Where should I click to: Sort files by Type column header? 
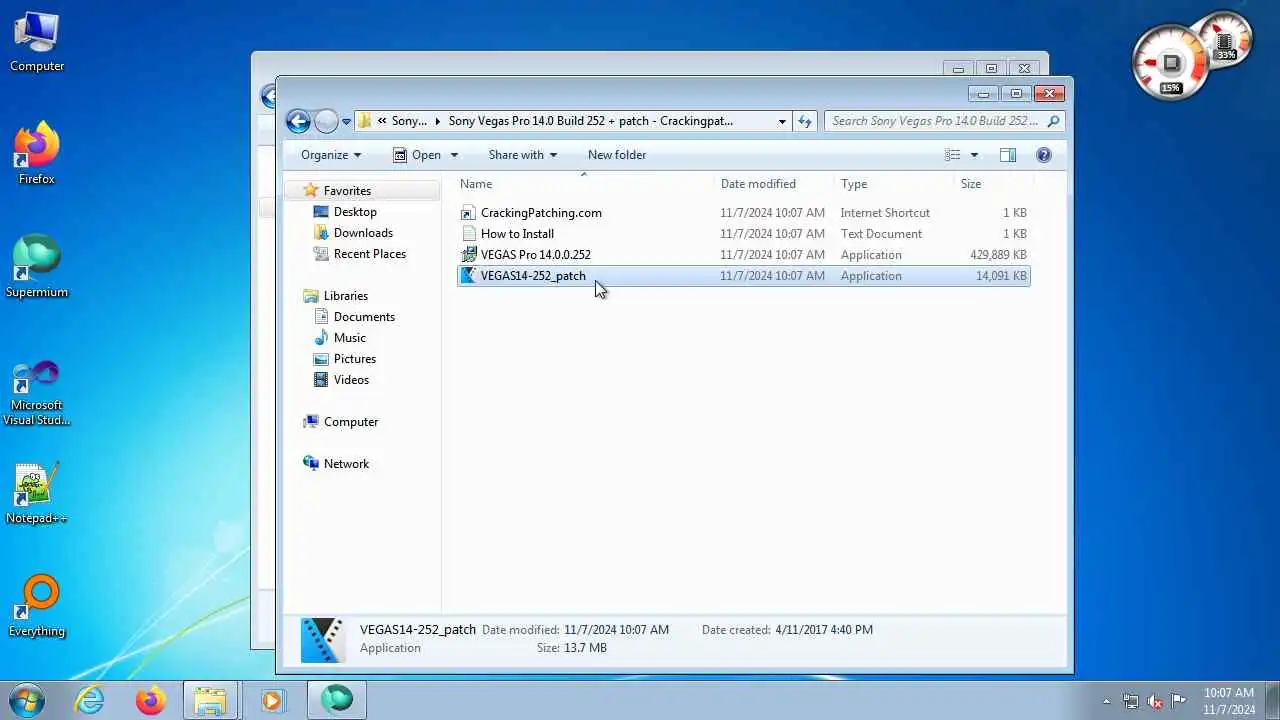tap(895, 184)
